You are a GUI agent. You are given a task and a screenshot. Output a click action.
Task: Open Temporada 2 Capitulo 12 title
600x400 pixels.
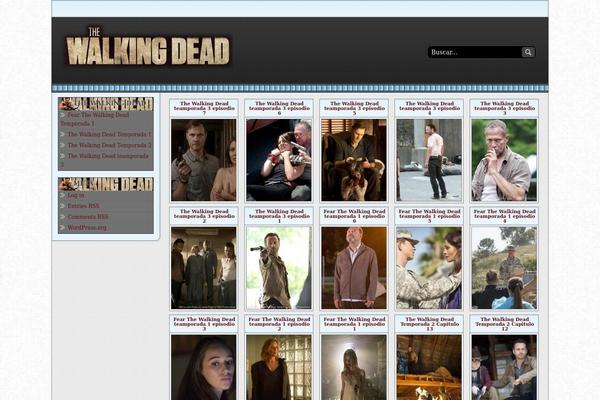click(504, 324)
